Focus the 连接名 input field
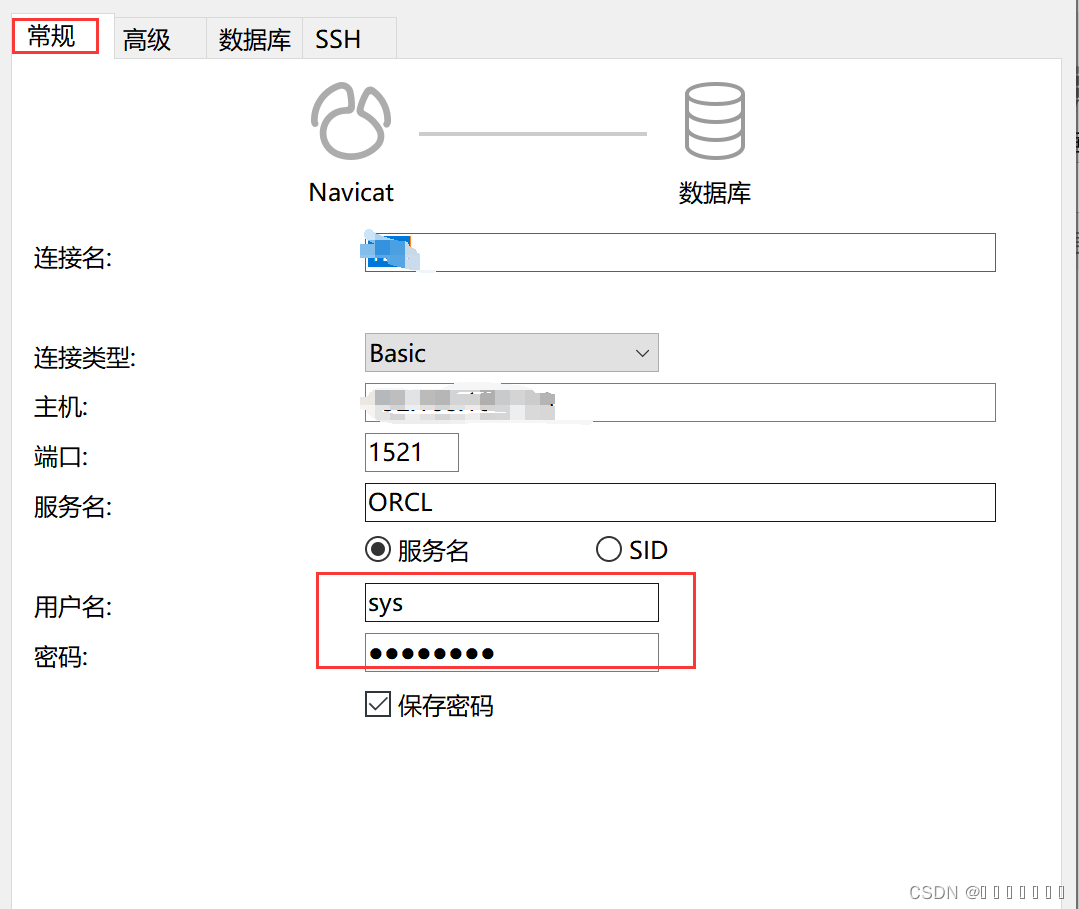The image size is (1079, 909). tap(680, 253)
